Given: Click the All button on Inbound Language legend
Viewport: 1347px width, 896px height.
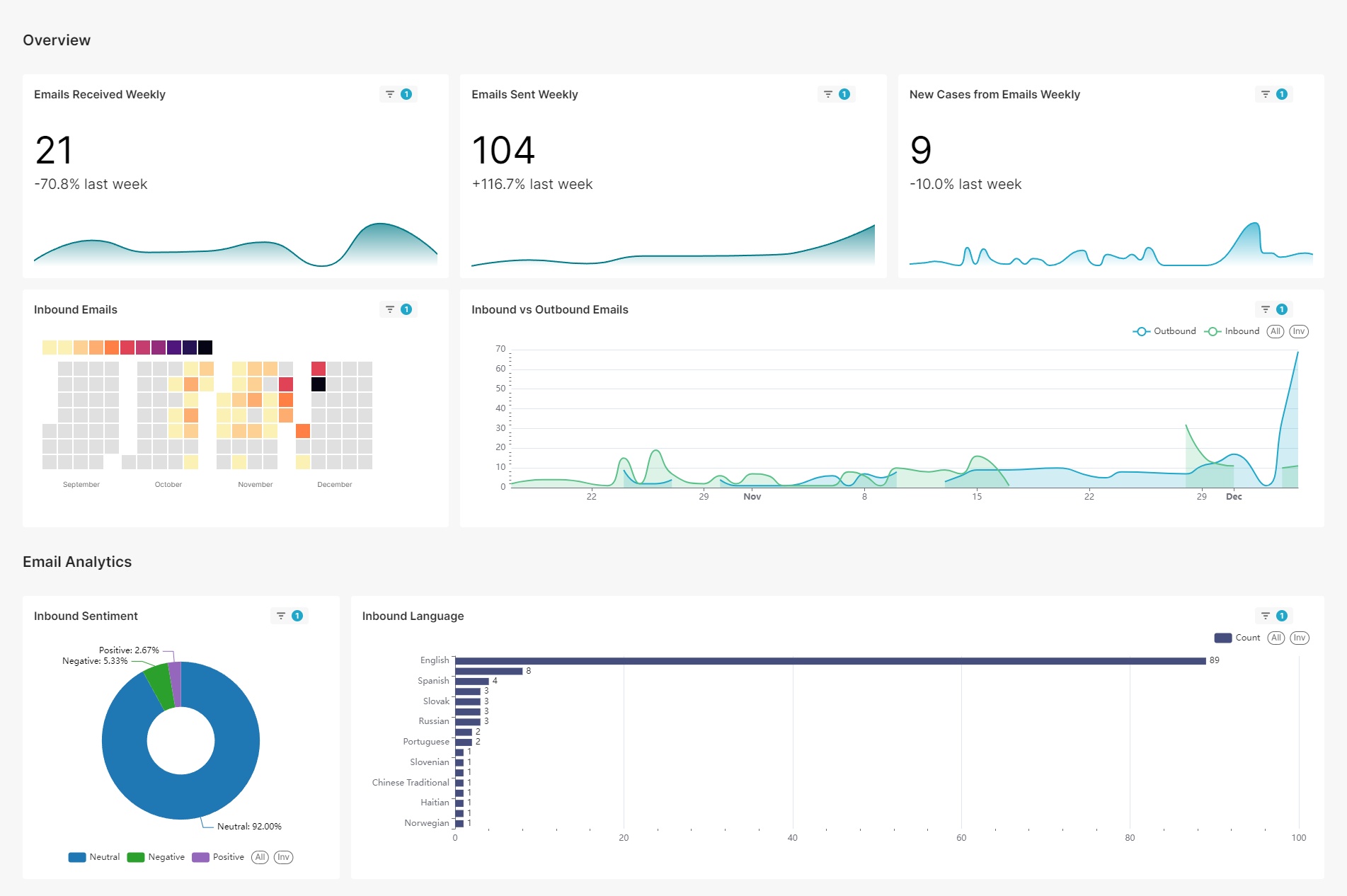Looking at the screenshot, I should (1276, 637).
